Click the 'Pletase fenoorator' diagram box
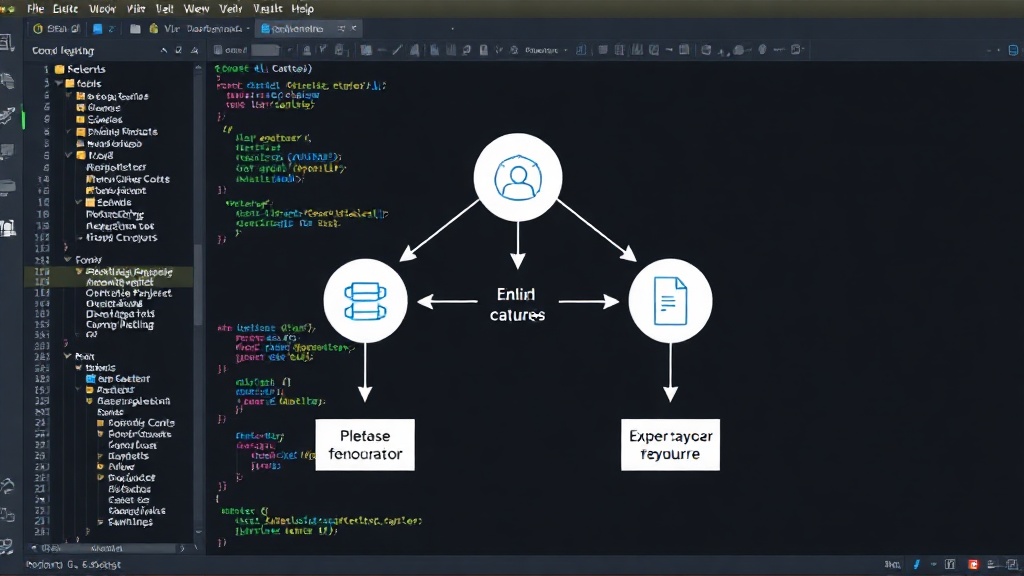 tap(365, 445)
